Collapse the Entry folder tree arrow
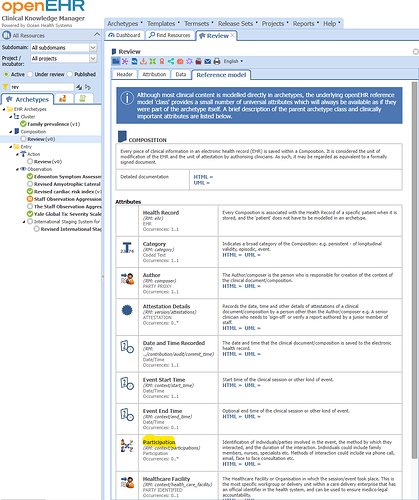 (x=10, y=147)
